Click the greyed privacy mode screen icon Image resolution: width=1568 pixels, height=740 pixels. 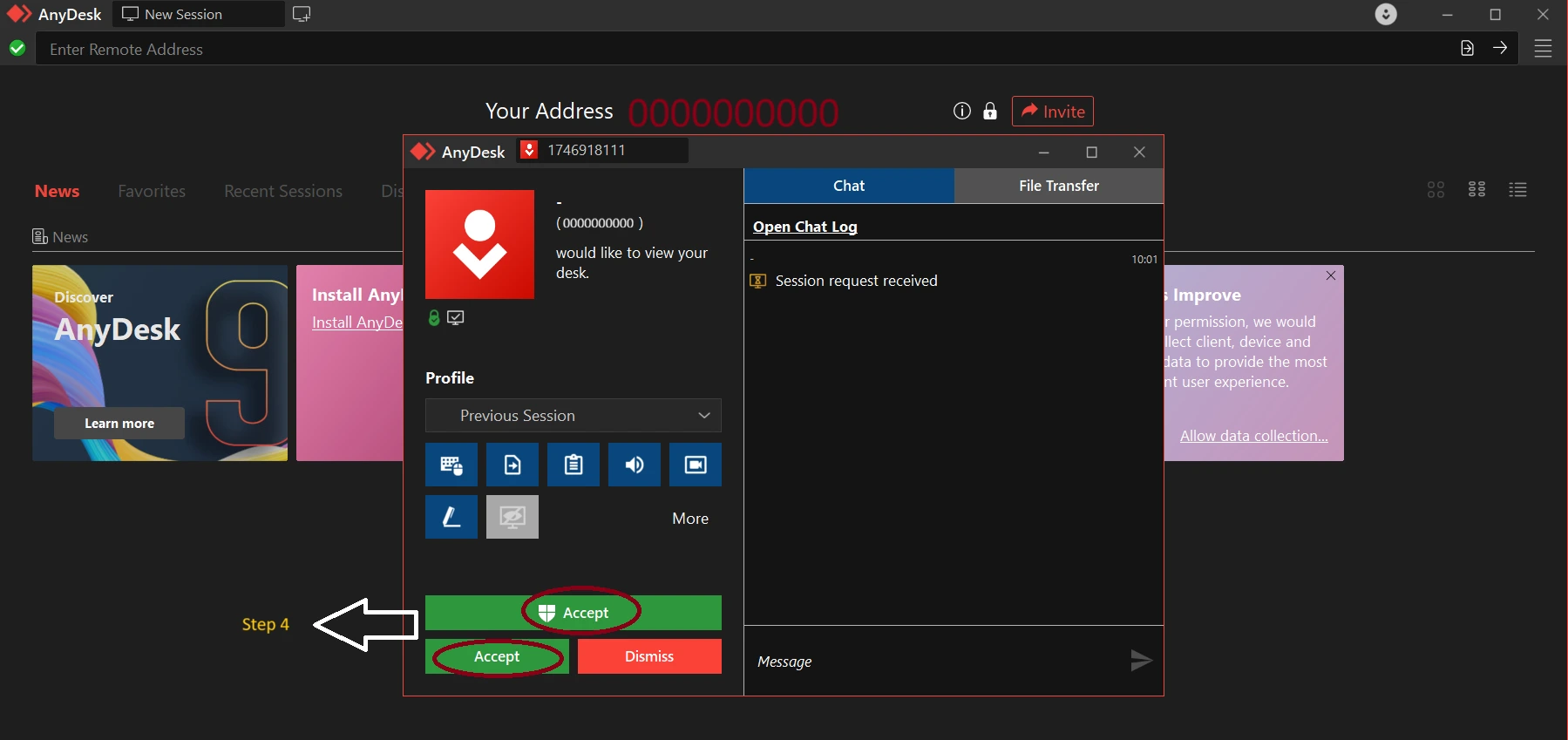pos(512,517)
